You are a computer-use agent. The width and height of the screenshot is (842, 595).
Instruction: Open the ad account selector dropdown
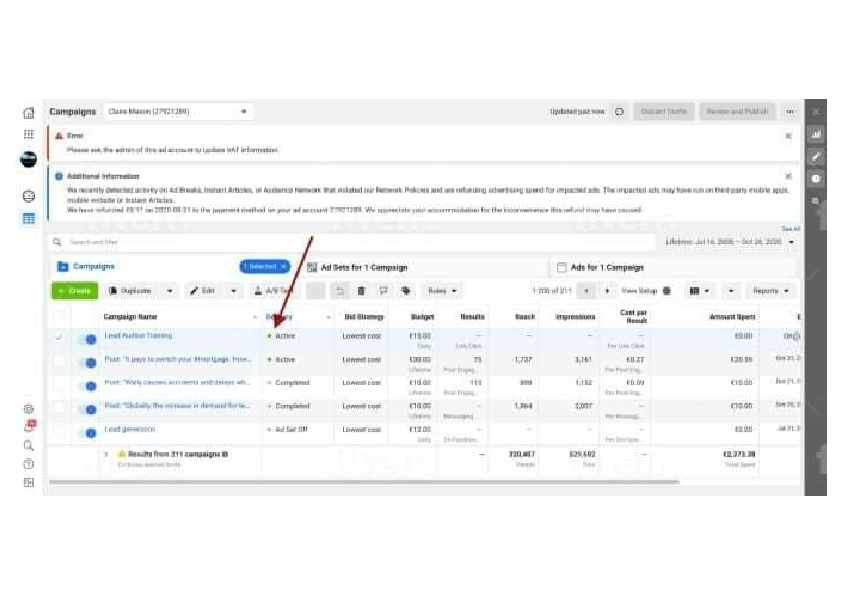pos(178,112)
